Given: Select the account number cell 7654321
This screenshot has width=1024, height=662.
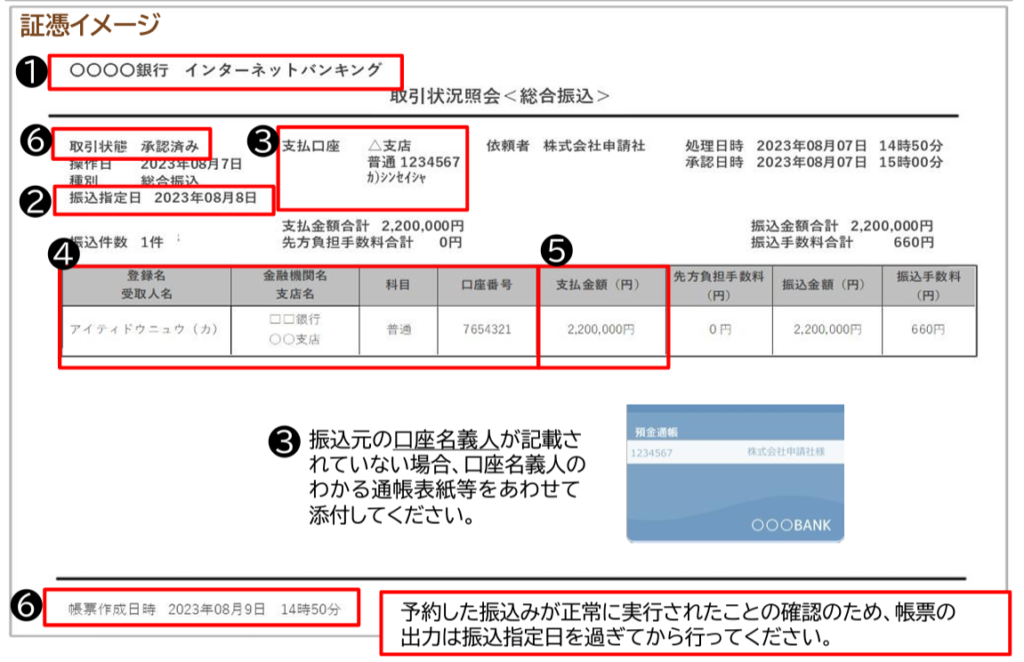Looking at the screenshot, I should (x=489, y=329).
